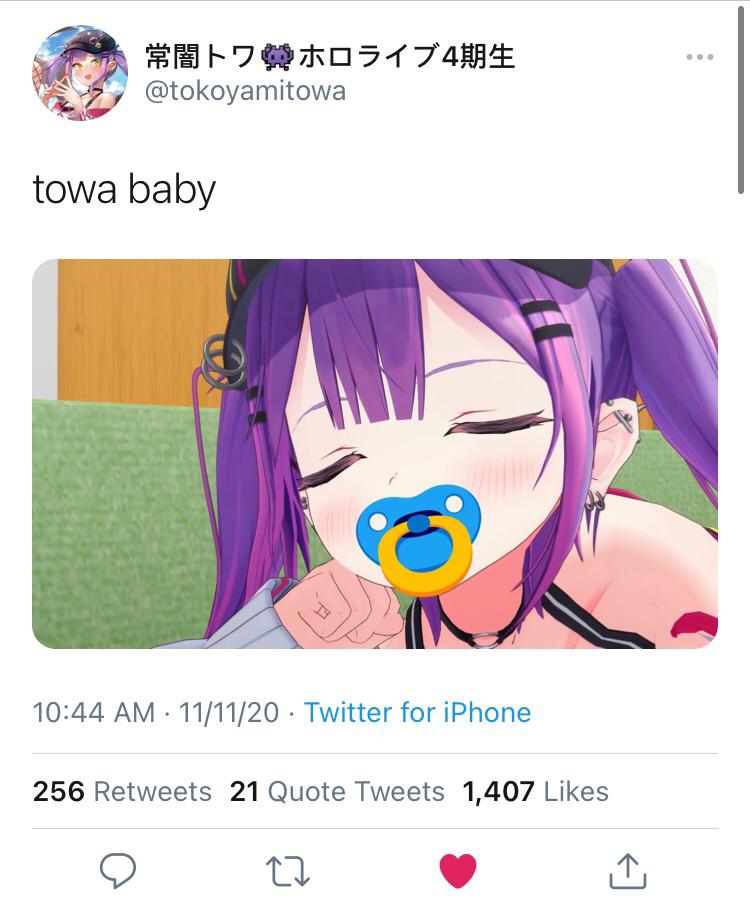Open the share sheet with upload icon
Viewport: 750px width, 905px height.
(628, 870)
